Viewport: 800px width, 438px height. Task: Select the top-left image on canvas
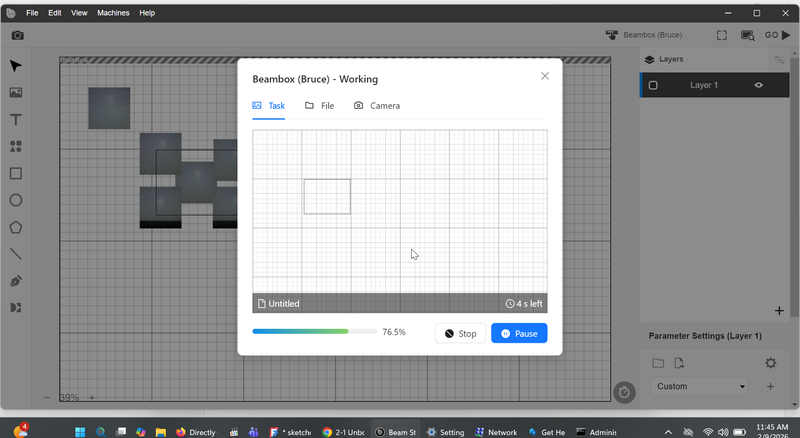pos(109,108)
